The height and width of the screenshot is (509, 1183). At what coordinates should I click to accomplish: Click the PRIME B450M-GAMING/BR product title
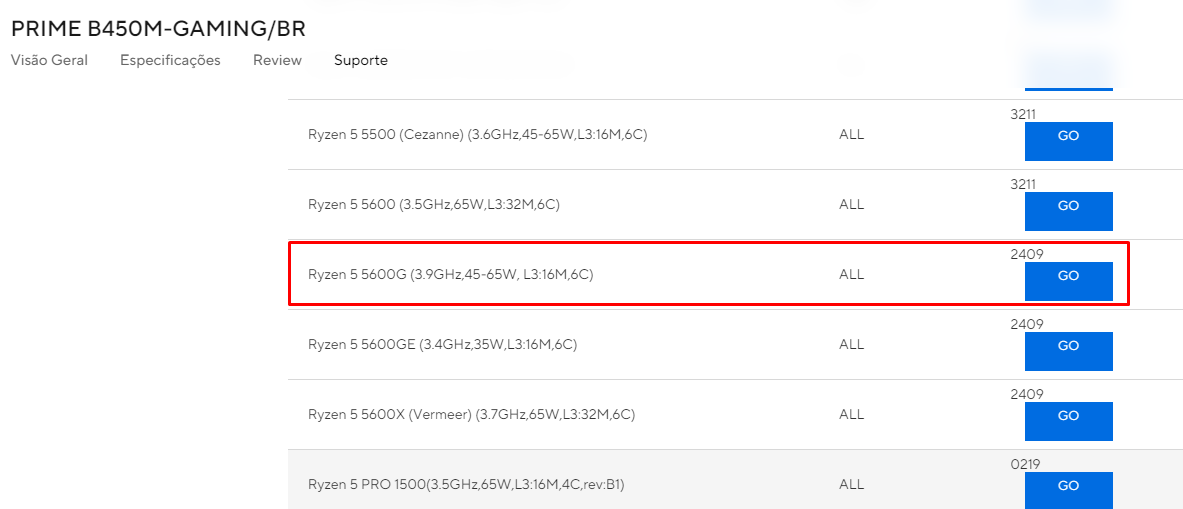[158, 29]
